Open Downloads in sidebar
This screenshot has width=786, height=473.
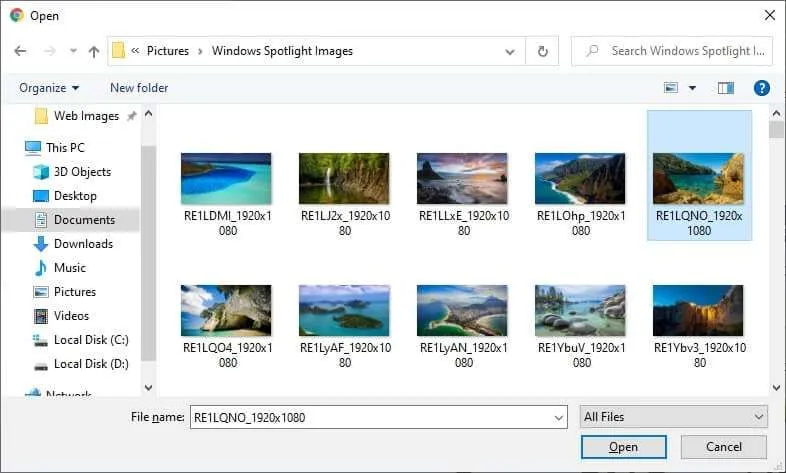point(83,244)
